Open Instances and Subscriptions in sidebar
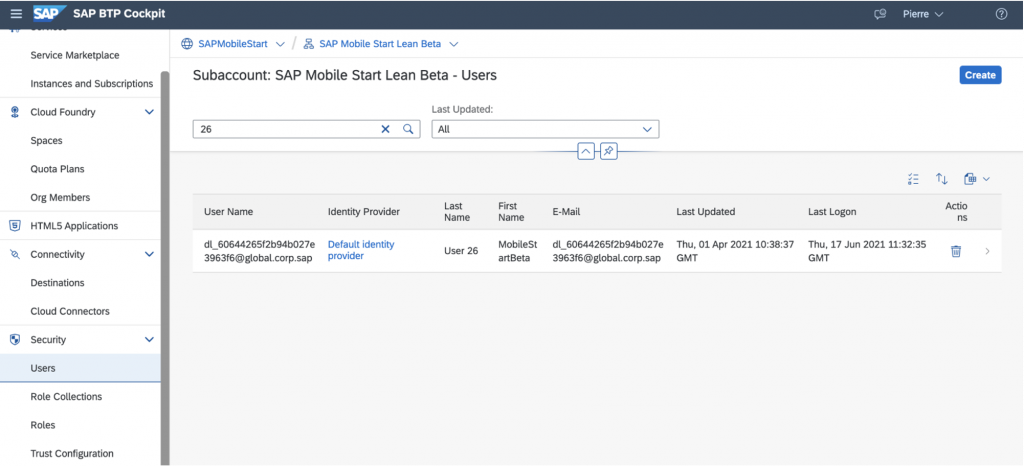This screenshot has width=1024, height=466. click(91, 84)
